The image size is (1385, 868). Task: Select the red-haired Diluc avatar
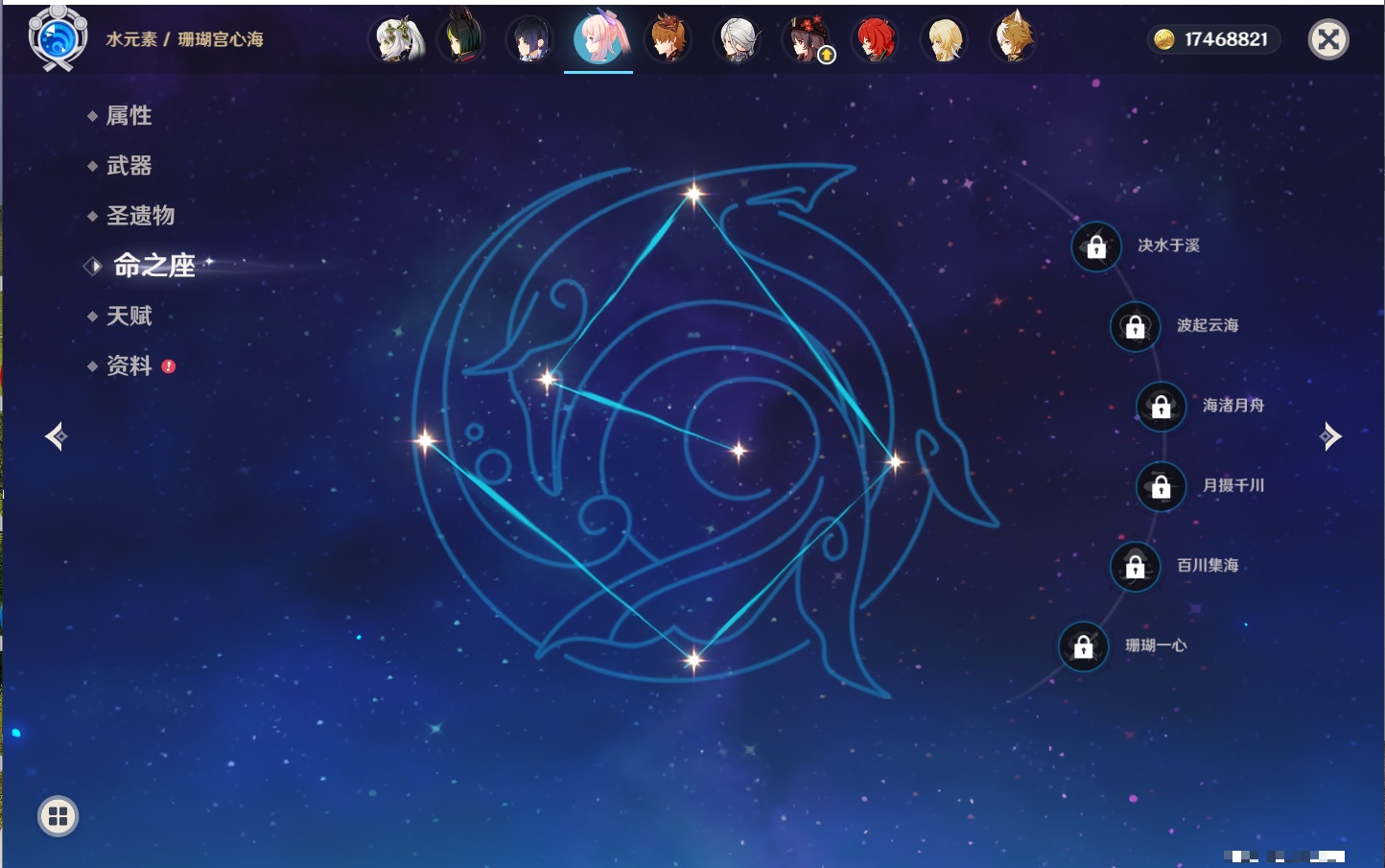876,39
